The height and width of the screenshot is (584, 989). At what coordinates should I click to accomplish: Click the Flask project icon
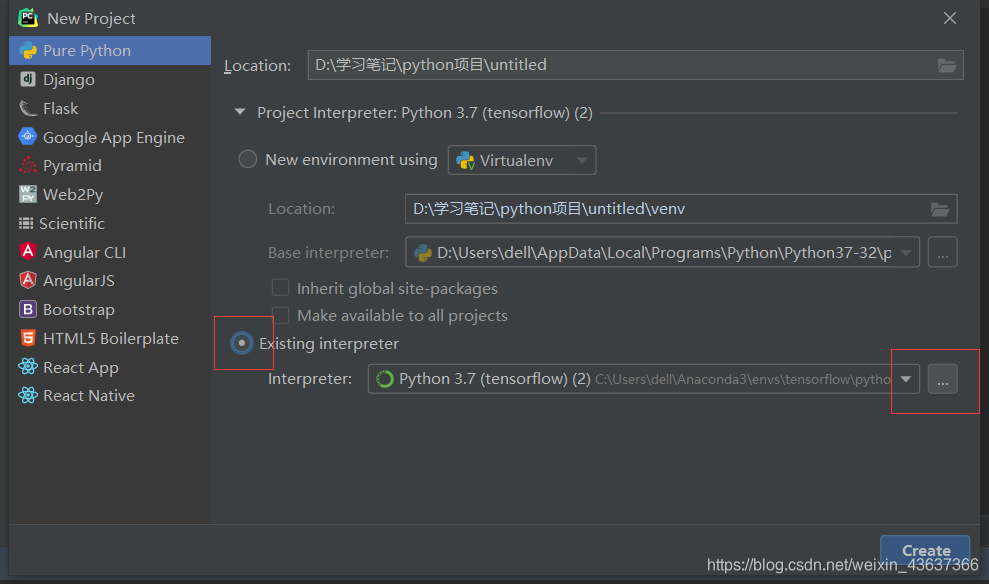click(x=28, y=108)
